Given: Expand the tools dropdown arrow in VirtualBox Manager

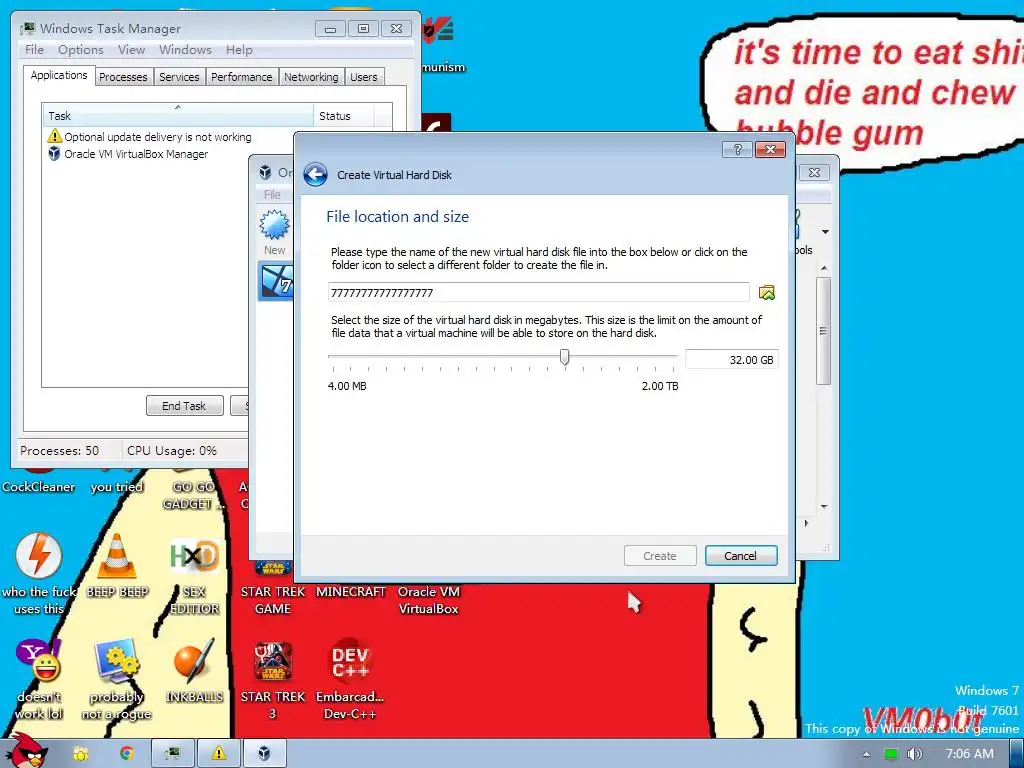Looking at the screenshot, I should click(x=825, y=232).
